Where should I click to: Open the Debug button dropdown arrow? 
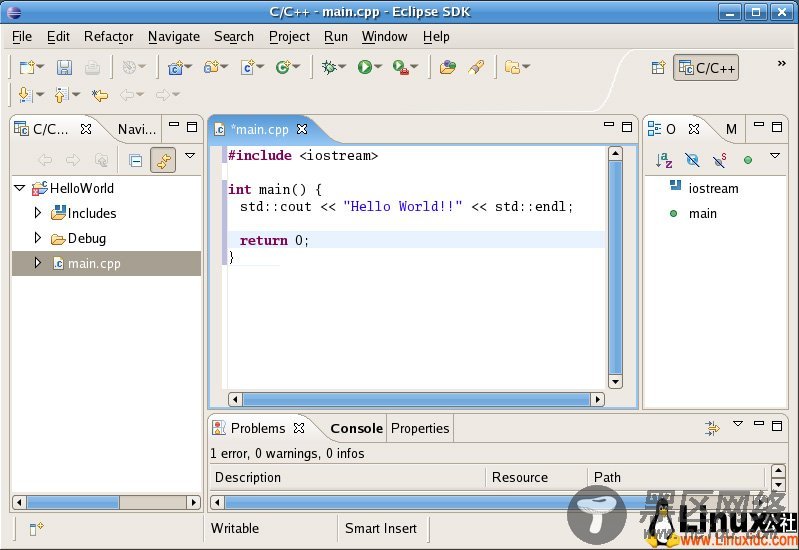point(342,66)
